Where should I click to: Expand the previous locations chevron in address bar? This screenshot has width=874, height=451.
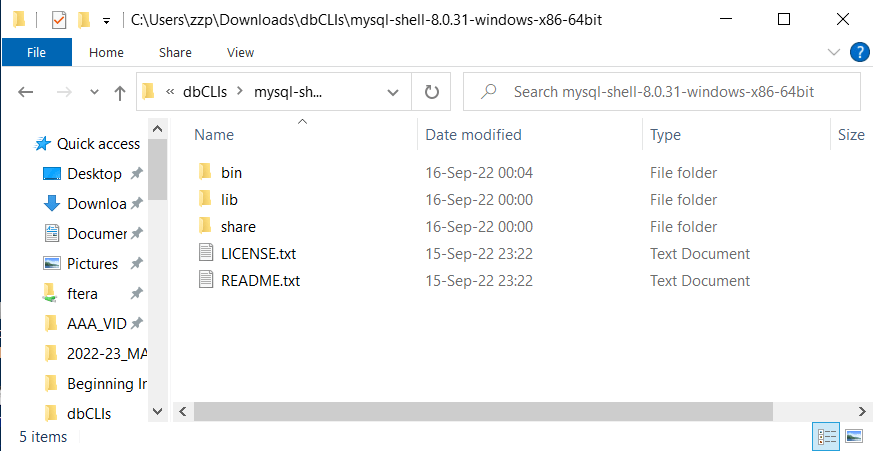(x=393, y=92)
